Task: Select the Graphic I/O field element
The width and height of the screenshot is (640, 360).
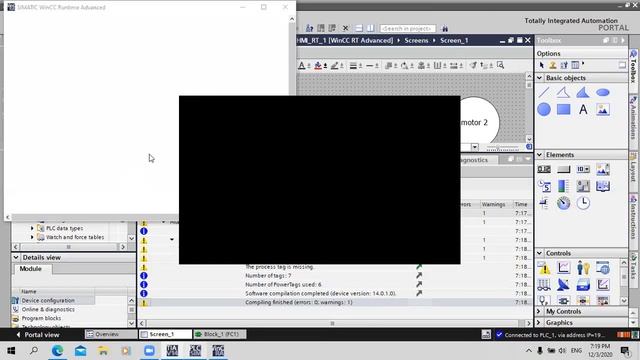Action: (602, 169)
